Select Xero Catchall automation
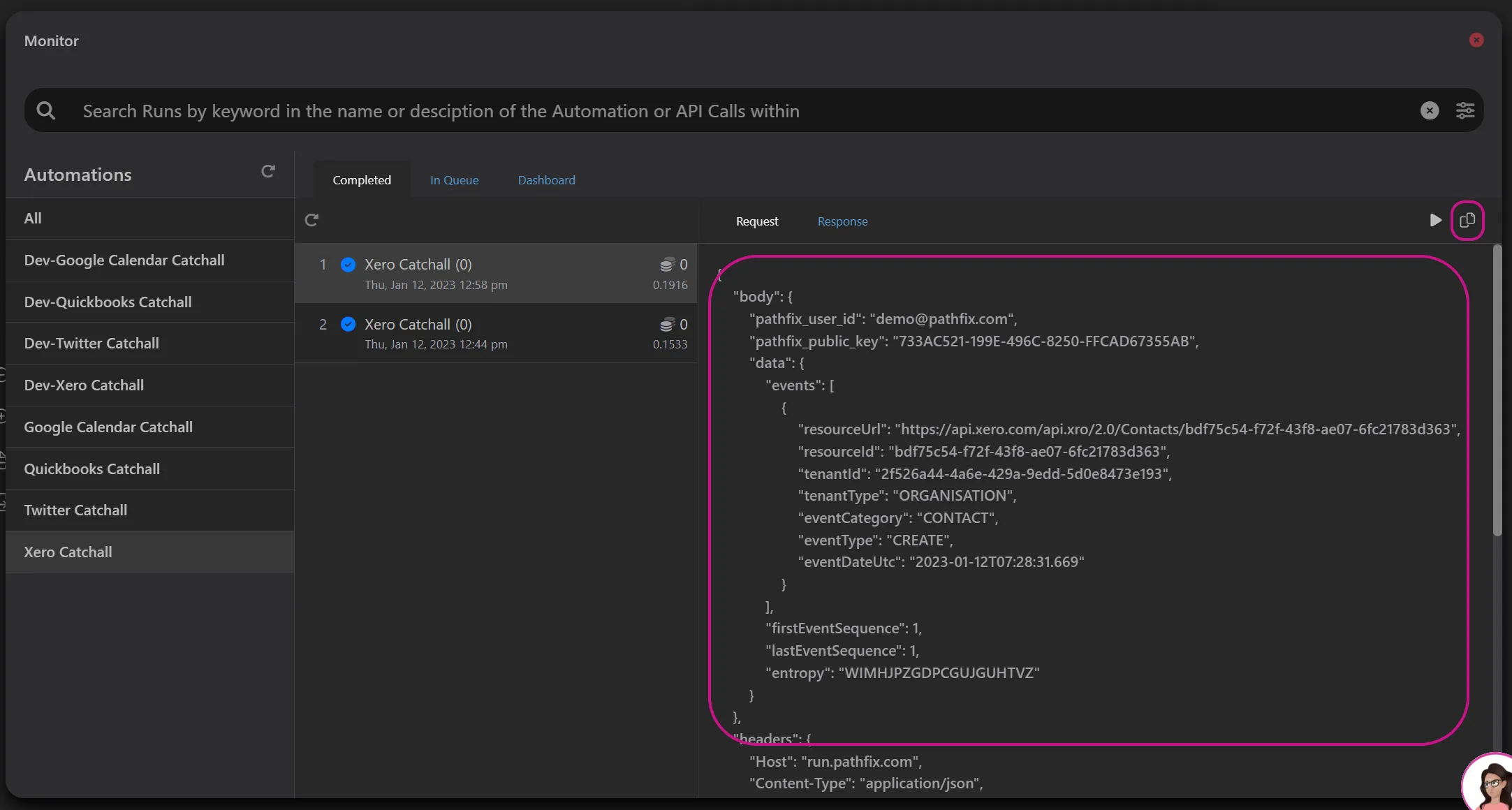Viewport: 1512px width, 810px height. [x=149, y=552]
